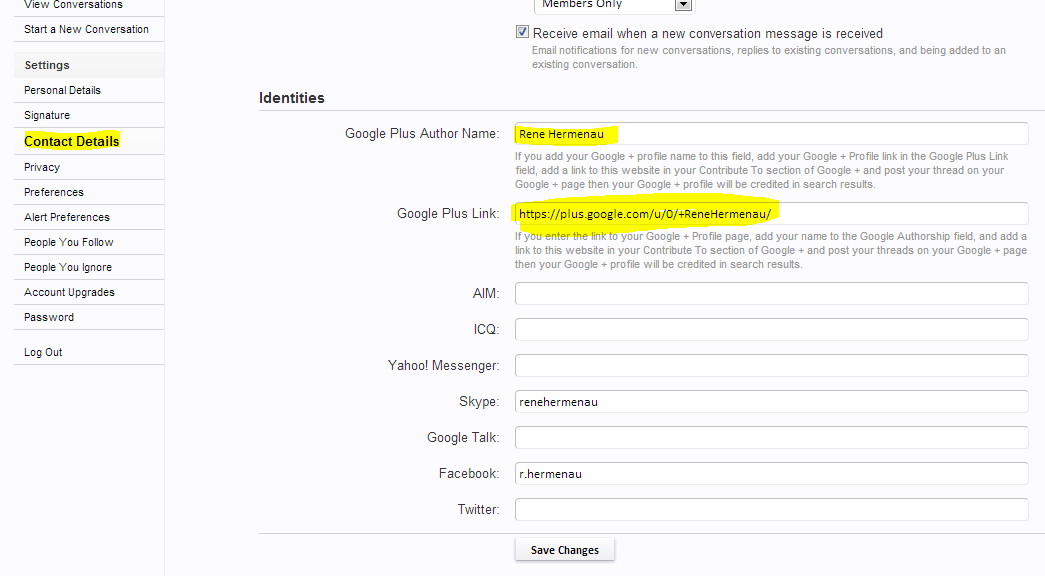Click the Twitter input field
The image size is (1045, 576).
771,509
